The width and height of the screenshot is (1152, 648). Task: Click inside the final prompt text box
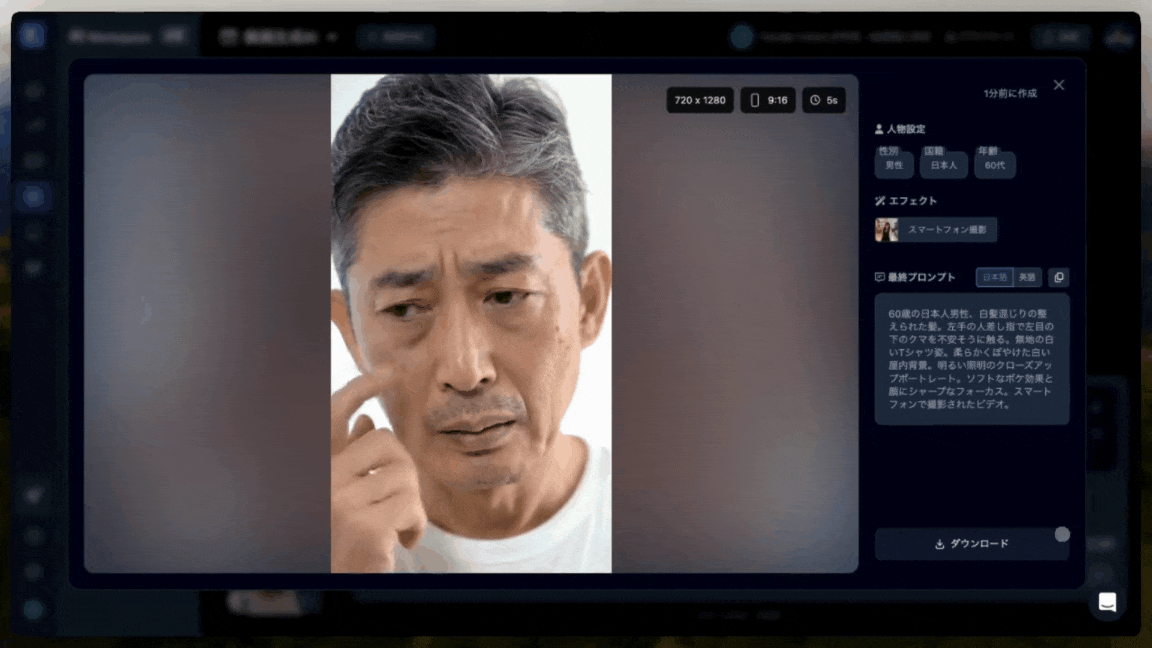(971, 358)
